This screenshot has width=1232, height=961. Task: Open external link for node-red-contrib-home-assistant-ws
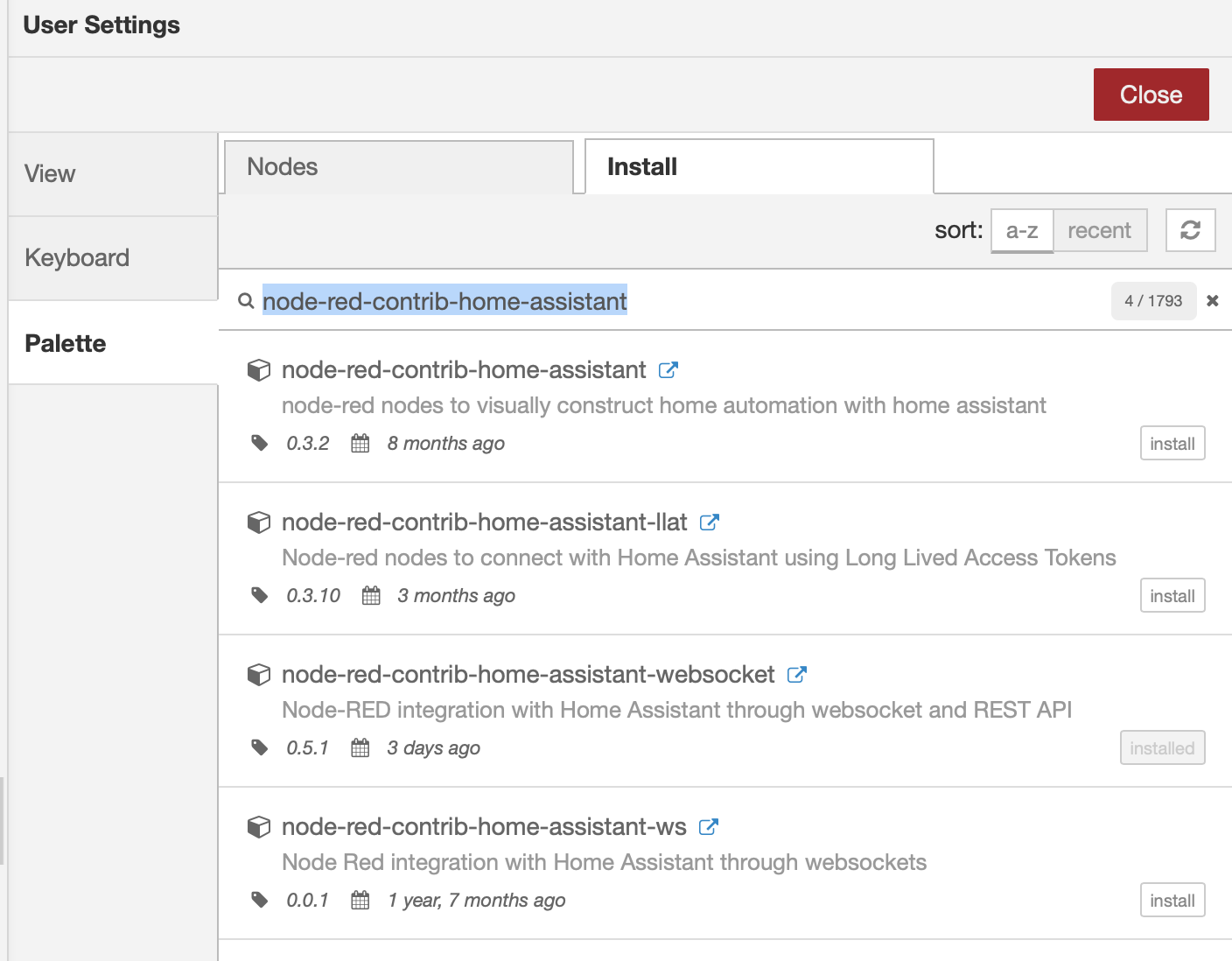[709, 827]
